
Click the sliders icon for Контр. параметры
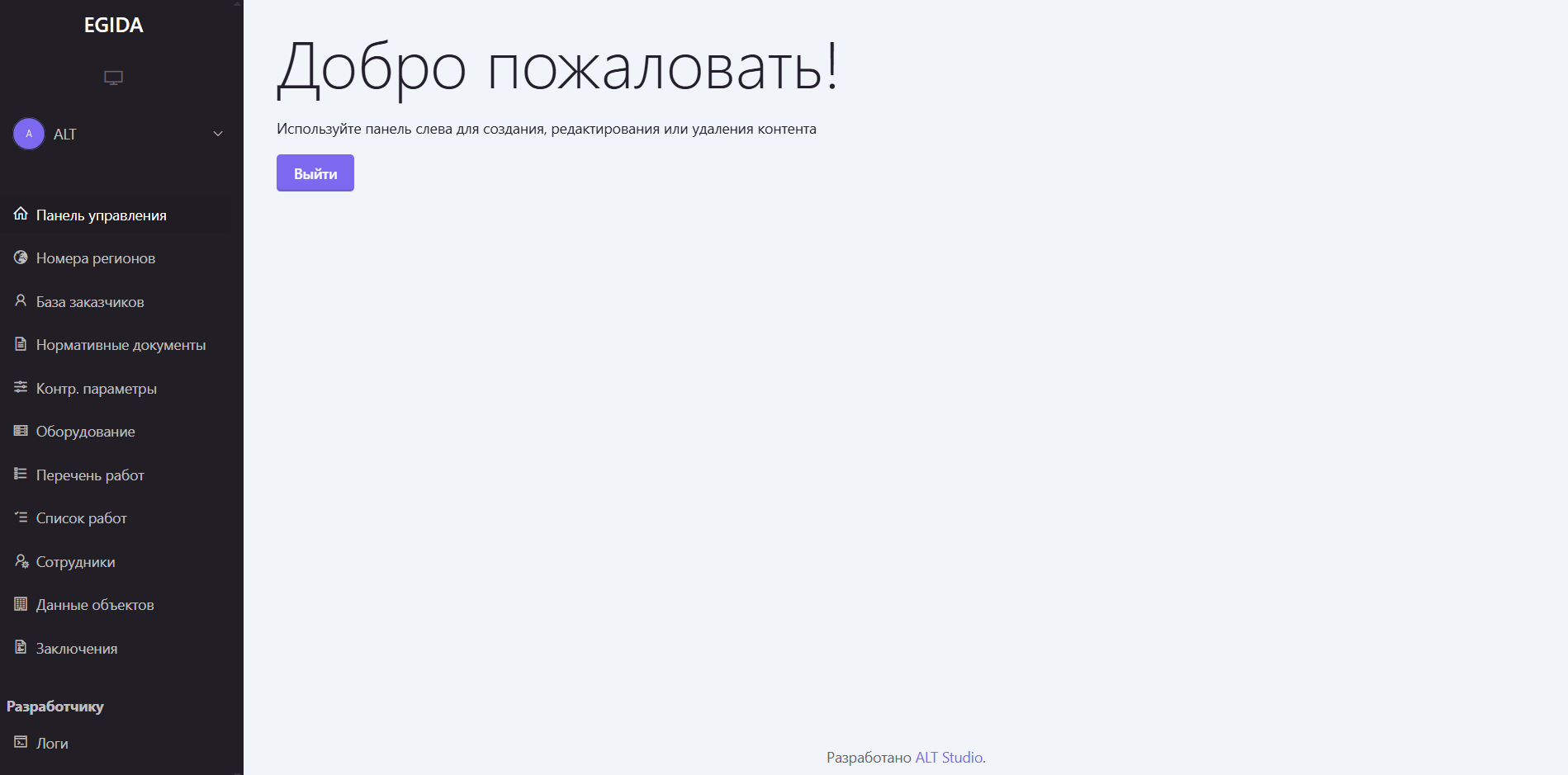point(21,387)
